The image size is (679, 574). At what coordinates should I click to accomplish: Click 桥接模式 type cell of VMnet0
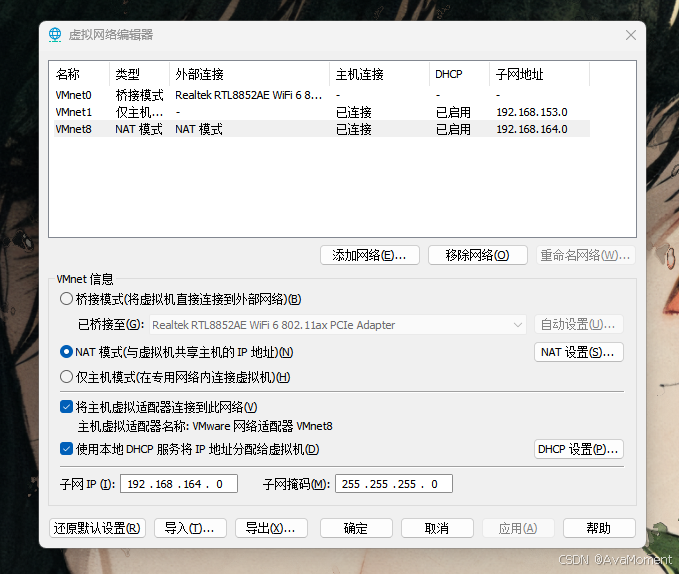tap(139, 95)
